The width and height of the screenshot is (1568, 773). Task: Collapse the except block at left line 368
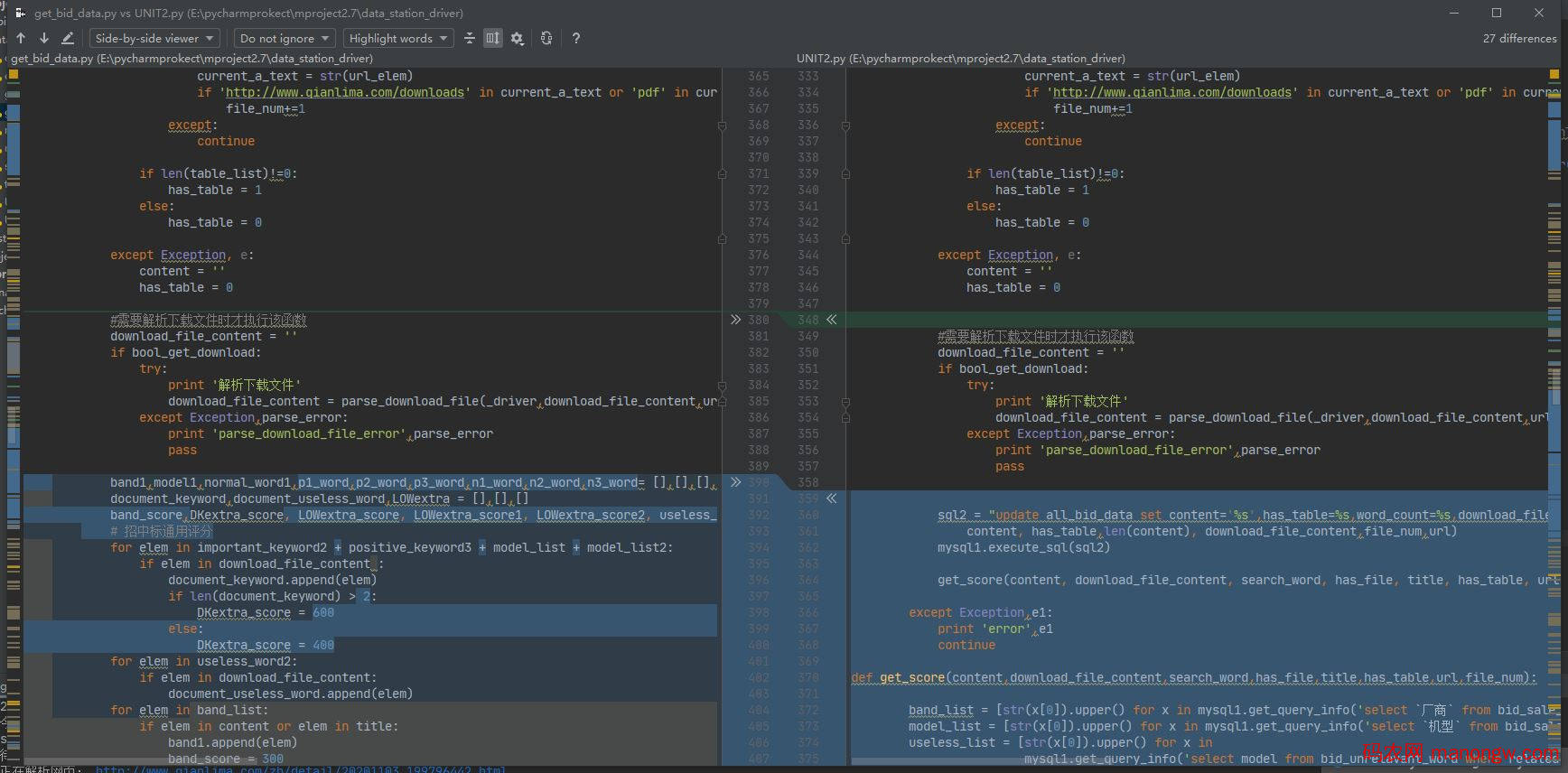[x=722, y=126]
